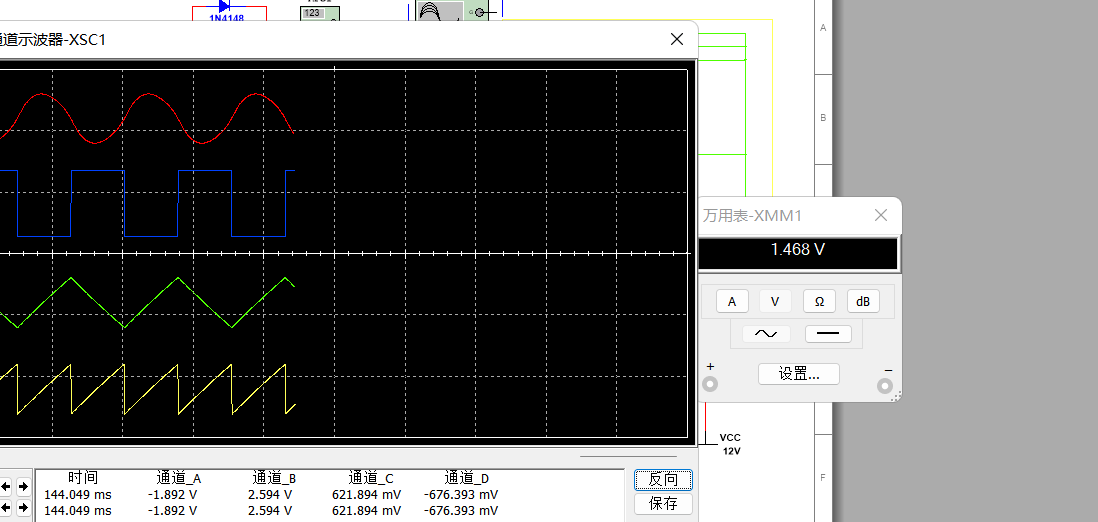Click second-row -676.393 mV channel D value
The height and width of the screenshot is (522, 1098).
click(x=461, y=511)
